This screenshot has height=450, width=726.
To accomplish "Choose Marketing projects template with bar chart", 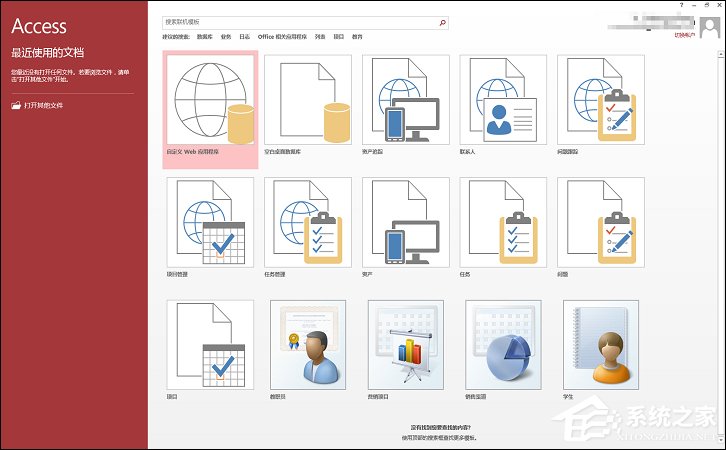I will point(406,345).
